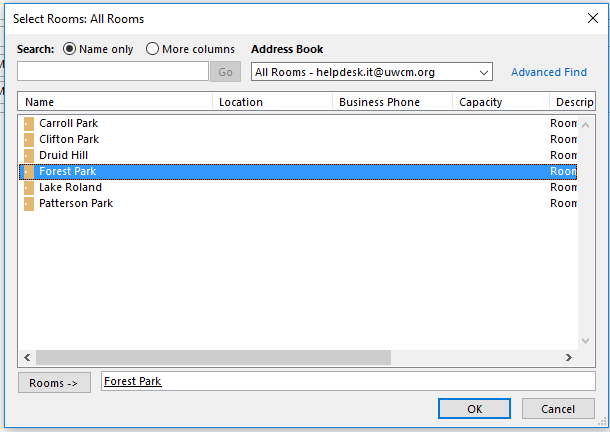This screenshot has height=432, width=610.
Task: Click the room icon beside Forest Park
Action: pos(28,171)
